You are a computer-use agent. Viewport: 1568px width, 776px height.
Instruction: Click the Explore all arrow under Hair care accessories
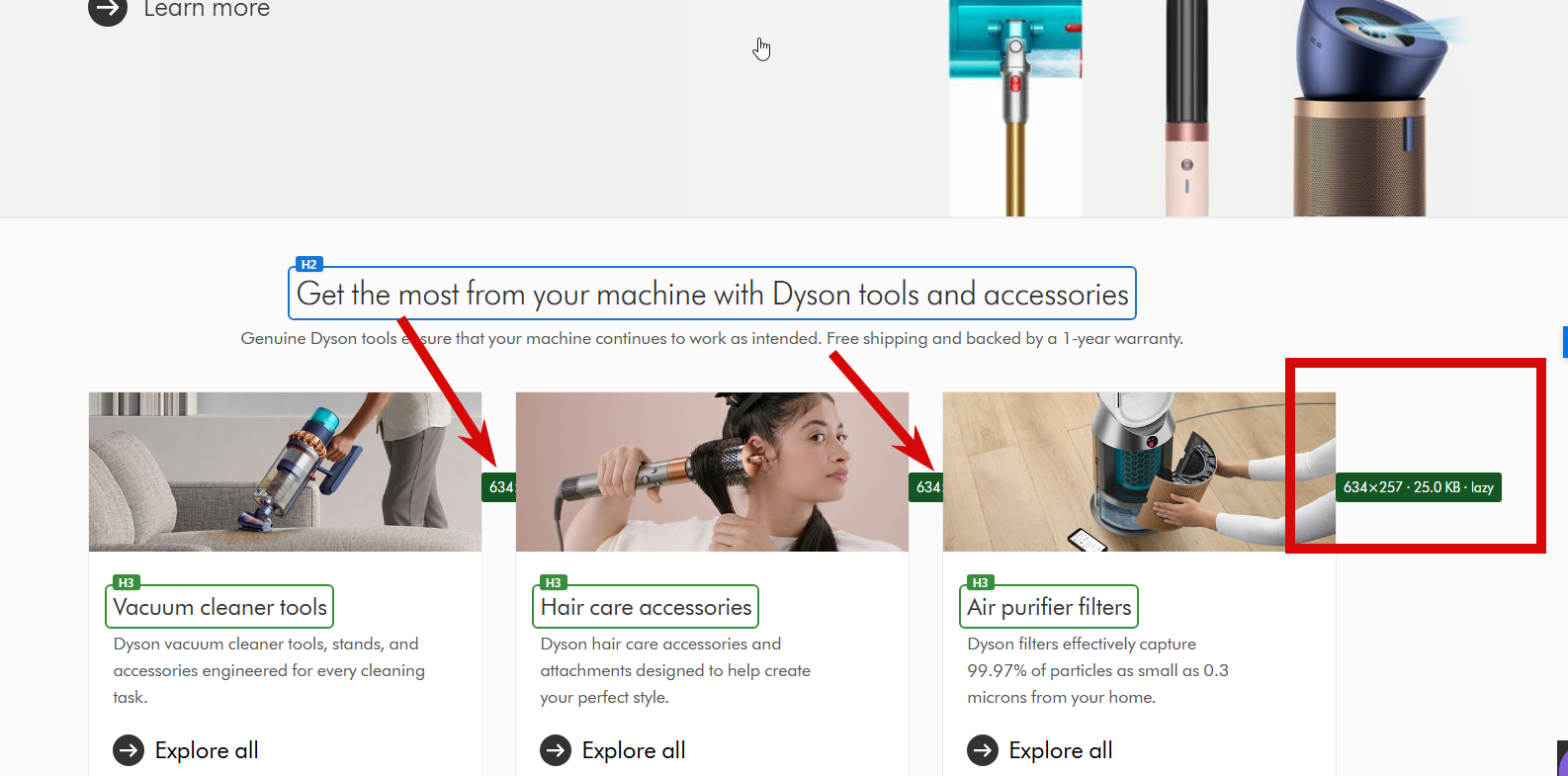556,750
